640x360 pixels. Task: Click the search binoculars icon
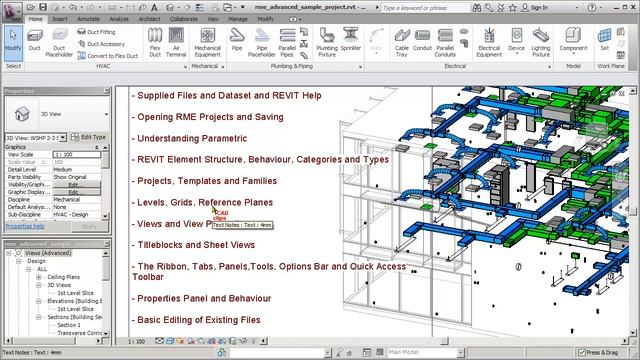tap(476, 7)
